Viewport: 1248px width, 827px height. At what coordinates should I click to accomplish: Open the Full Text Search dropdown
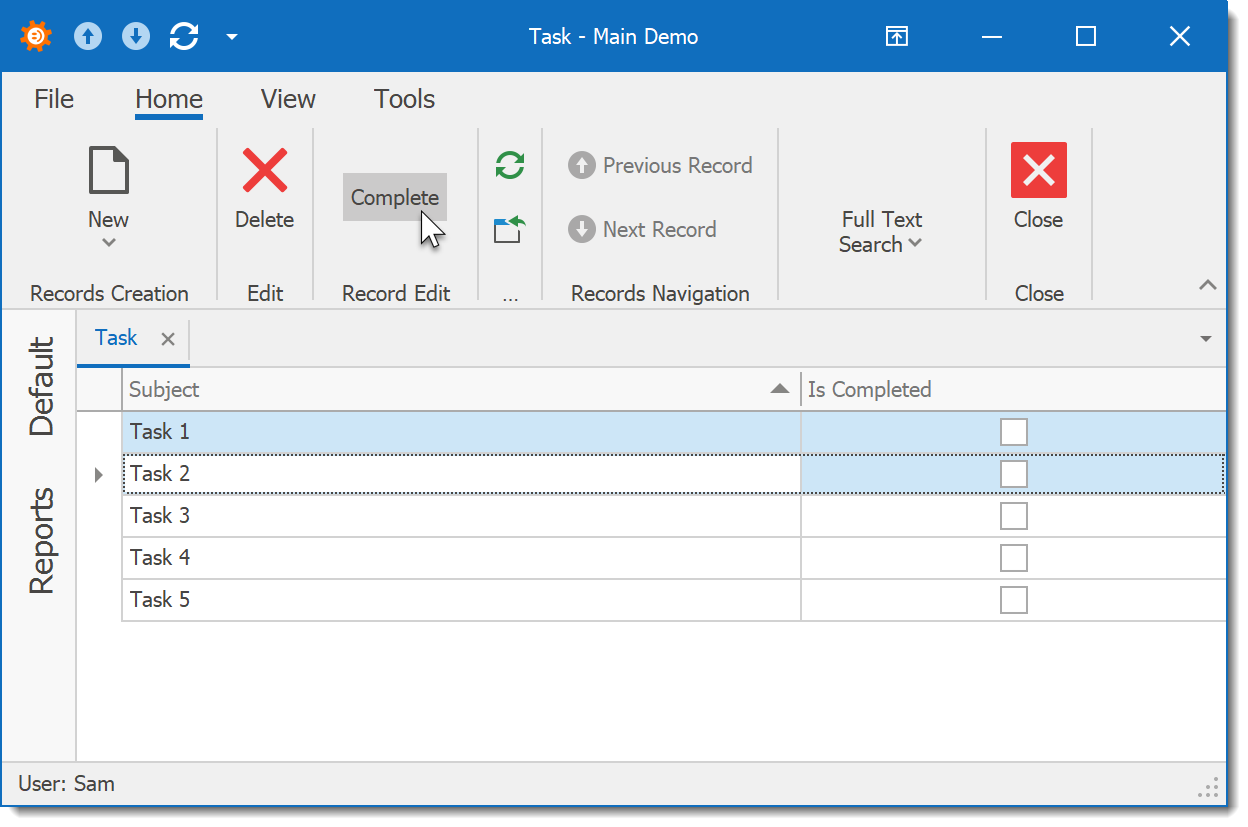[881, 232]
